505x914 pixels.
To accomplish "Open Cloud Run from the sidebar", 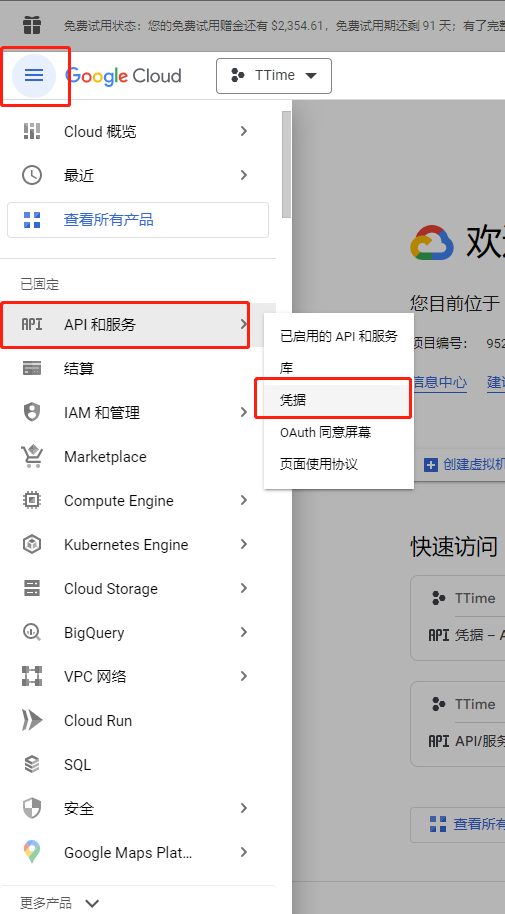I will click(138, 720).
